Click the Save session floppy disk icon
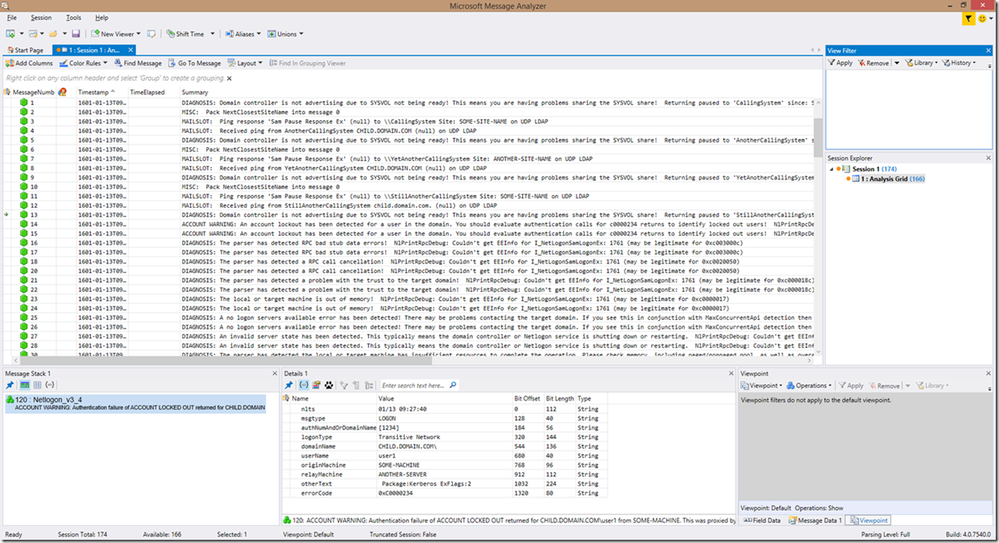This screenshot has width=999, height=543. [76, 34]
